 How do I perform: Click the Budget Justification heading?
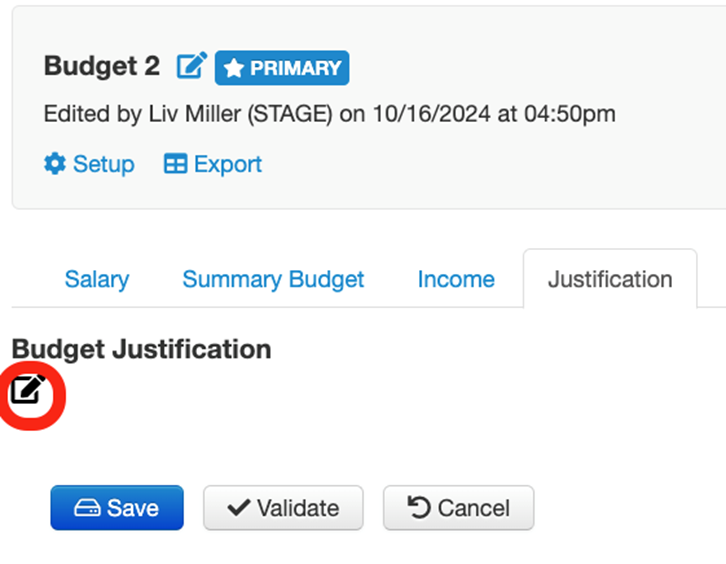141,349
